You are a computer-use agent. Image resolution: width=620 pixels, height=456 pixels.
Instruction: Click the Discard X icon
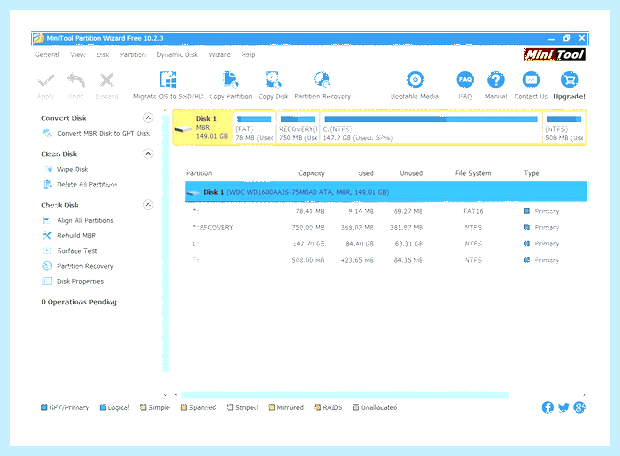tap(106, 80)
